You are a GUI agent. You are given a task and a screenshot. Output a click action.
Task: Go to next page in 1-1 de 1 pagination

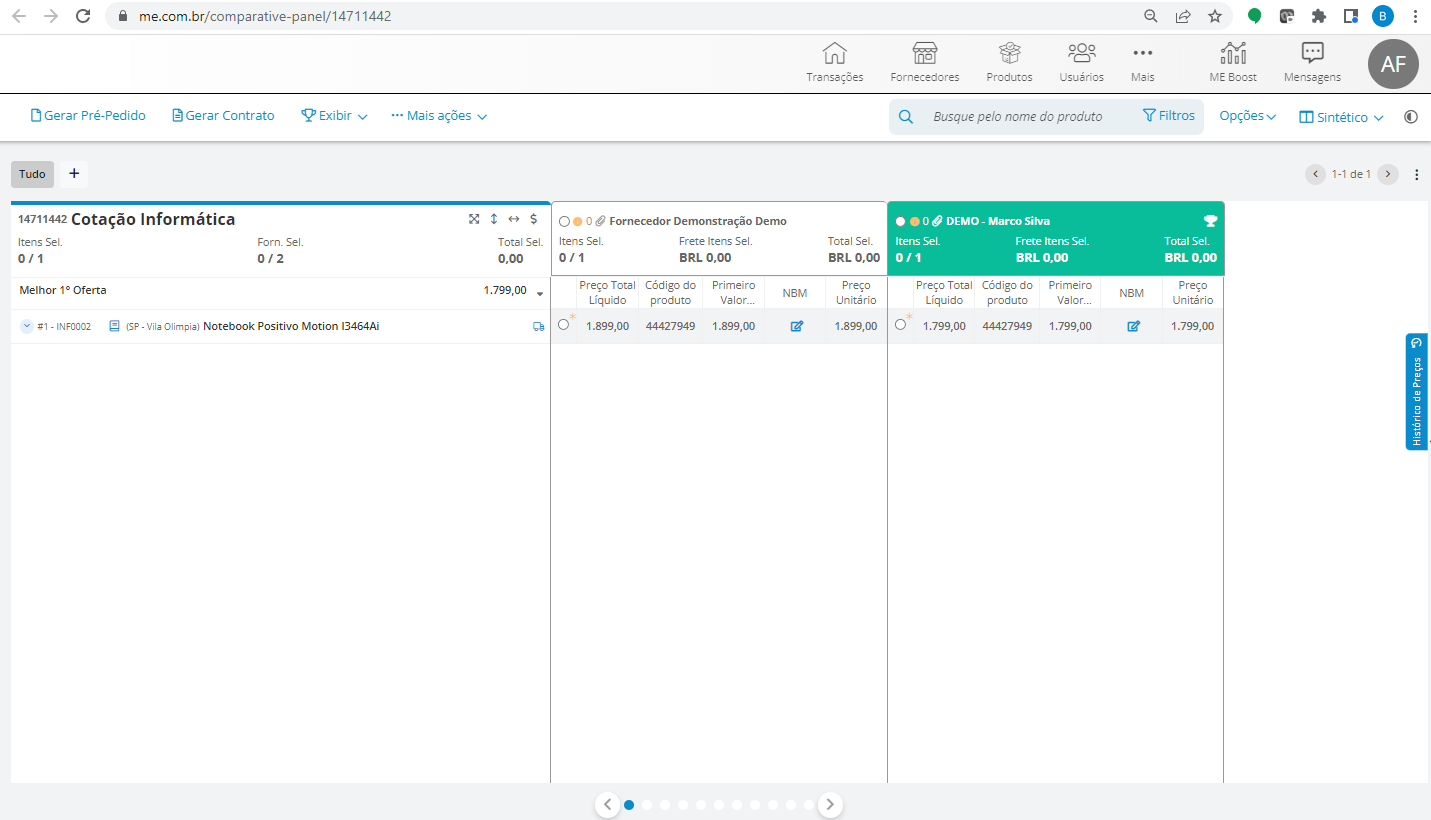1388,174
